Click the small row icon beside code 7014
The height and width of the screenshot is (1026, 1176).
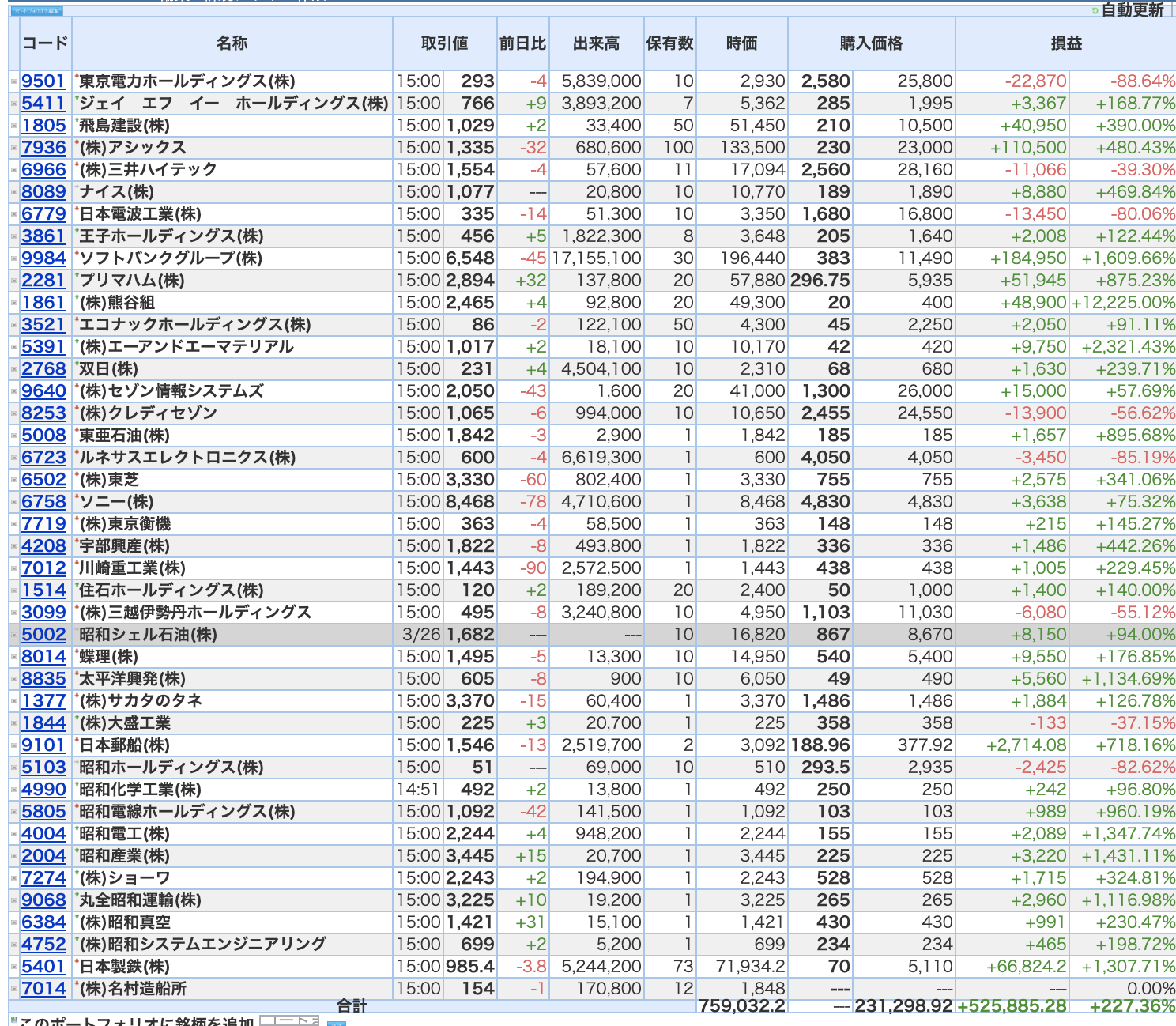[x=14, y=989]
